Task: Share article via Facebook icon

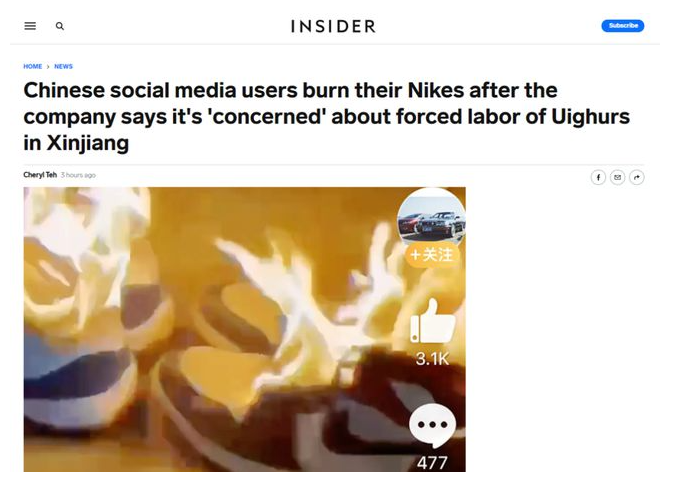Action: coord(598,177)
